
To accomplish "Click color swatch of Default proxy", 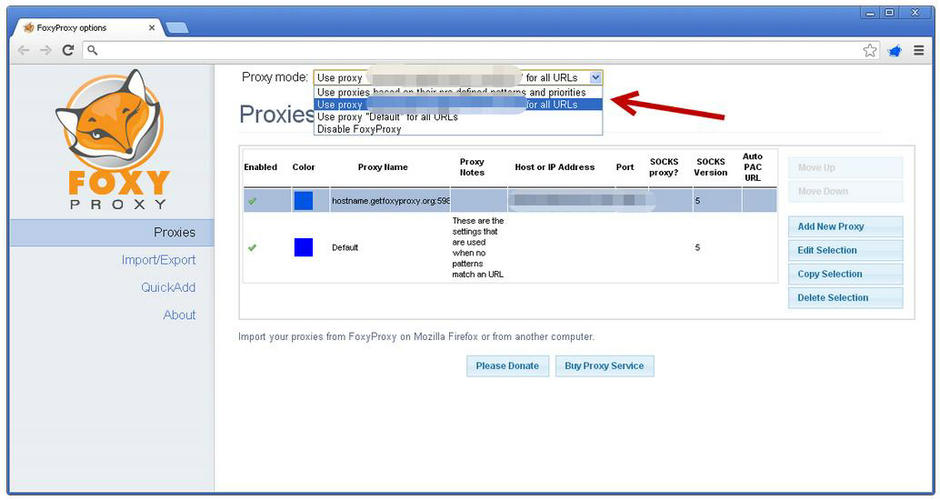I will pyautogui.click(x=303, y=247).
